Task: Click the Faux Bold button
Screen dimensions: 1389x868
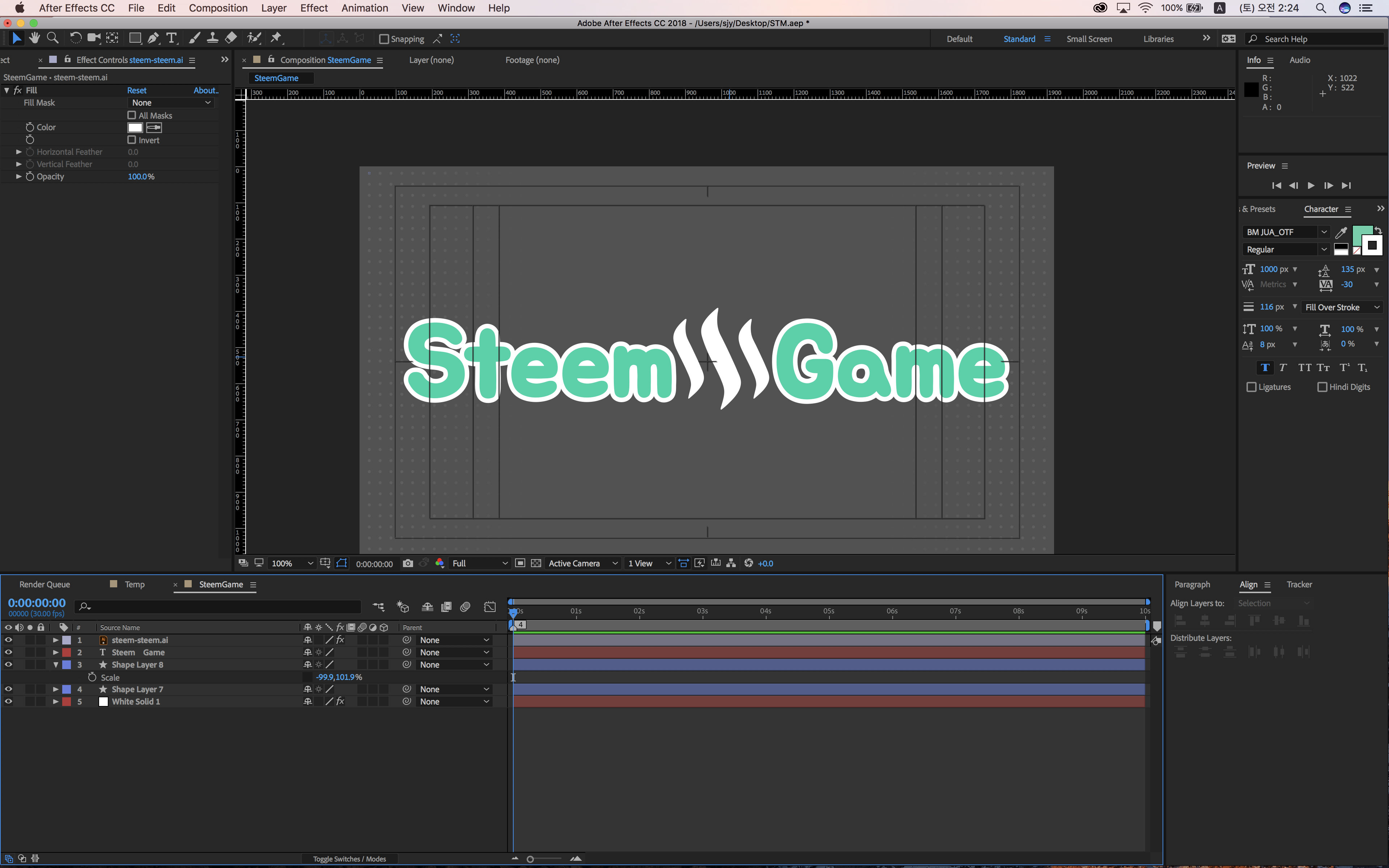Action: [1265, 367]
